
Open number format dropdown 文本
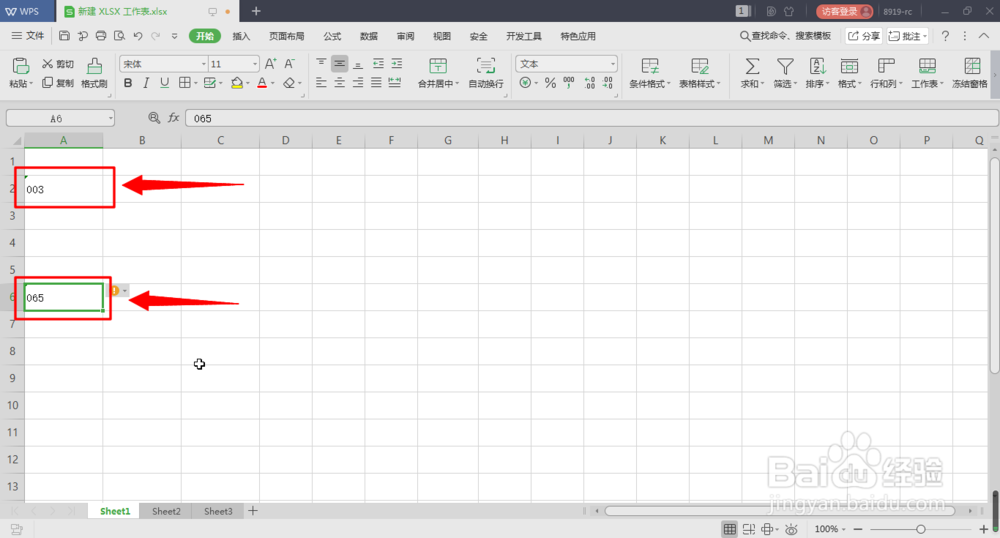point(613,64)
